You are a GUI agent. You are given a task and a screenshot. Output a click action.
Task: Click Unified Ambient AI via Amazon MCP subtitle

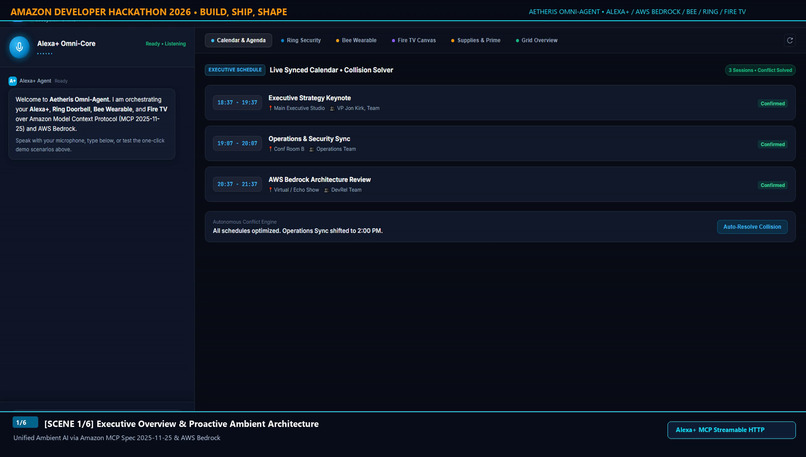pos(117,438)
